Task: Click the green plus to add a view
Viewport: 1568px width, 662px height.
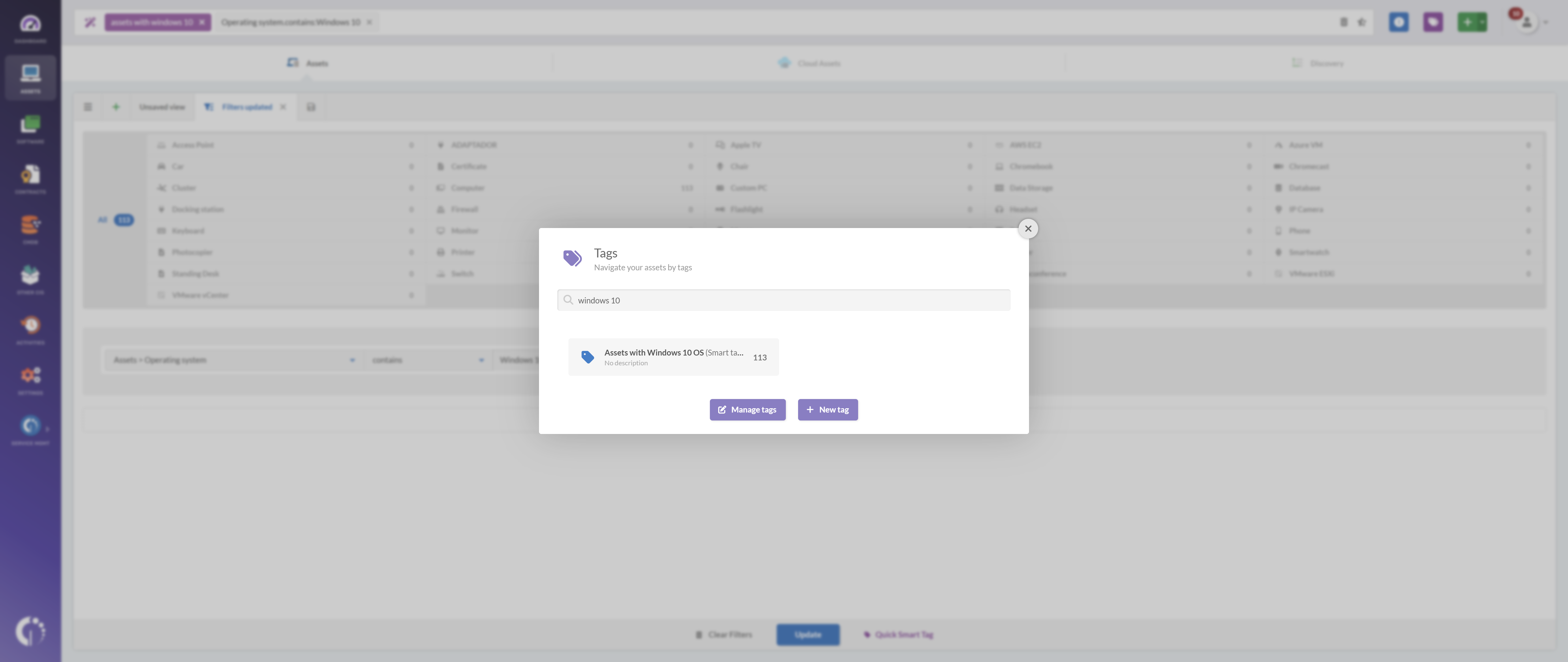Action: click(116, 107)
